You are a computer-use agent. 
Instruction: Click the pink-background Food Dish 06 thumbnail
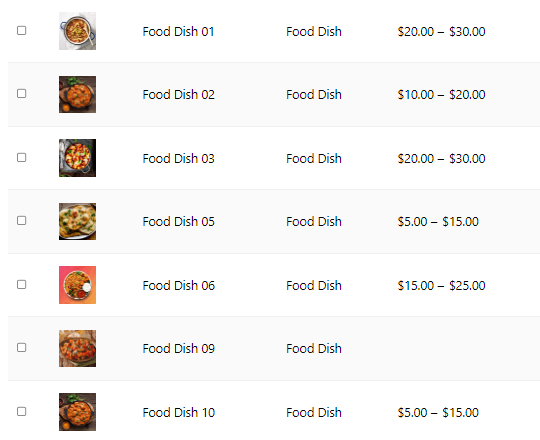point(77,285)
